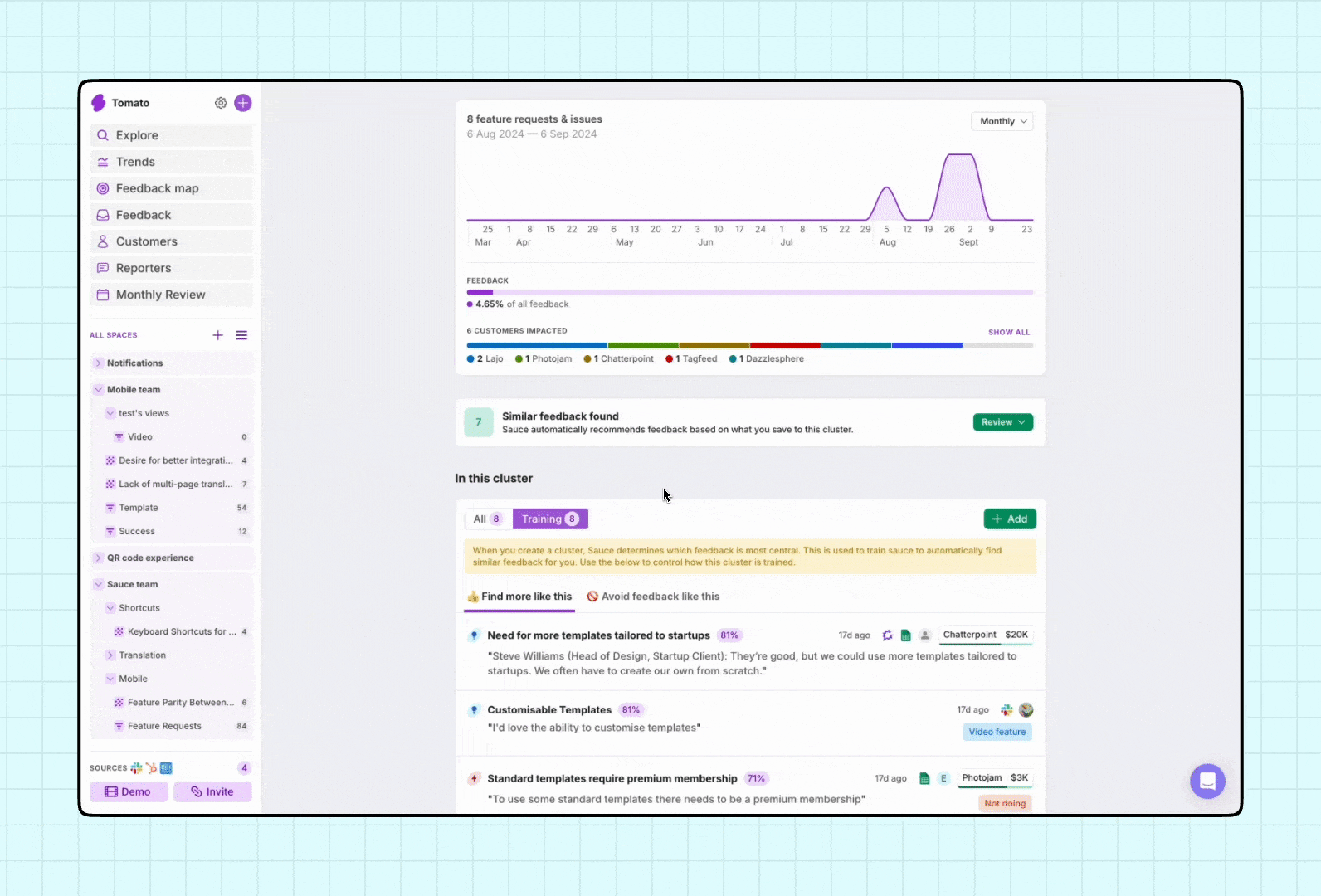
Task: Select the All 8 filter toggle
Action: point(487,519)
